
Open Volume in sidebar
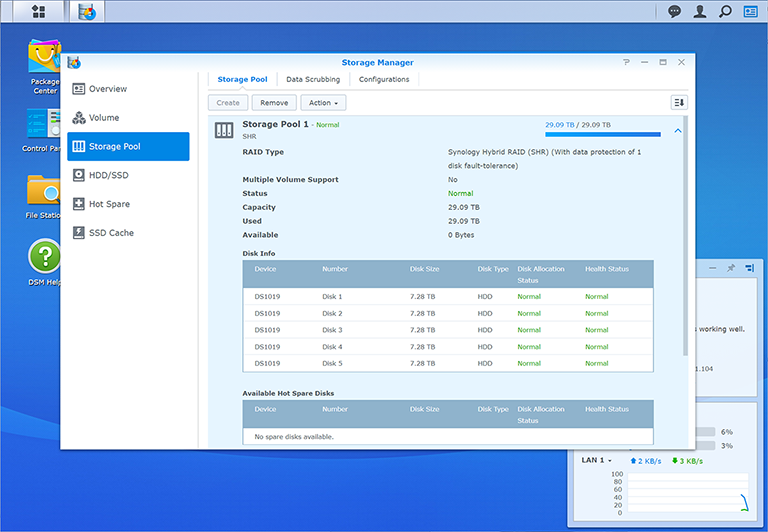click(x=128, y=118)
